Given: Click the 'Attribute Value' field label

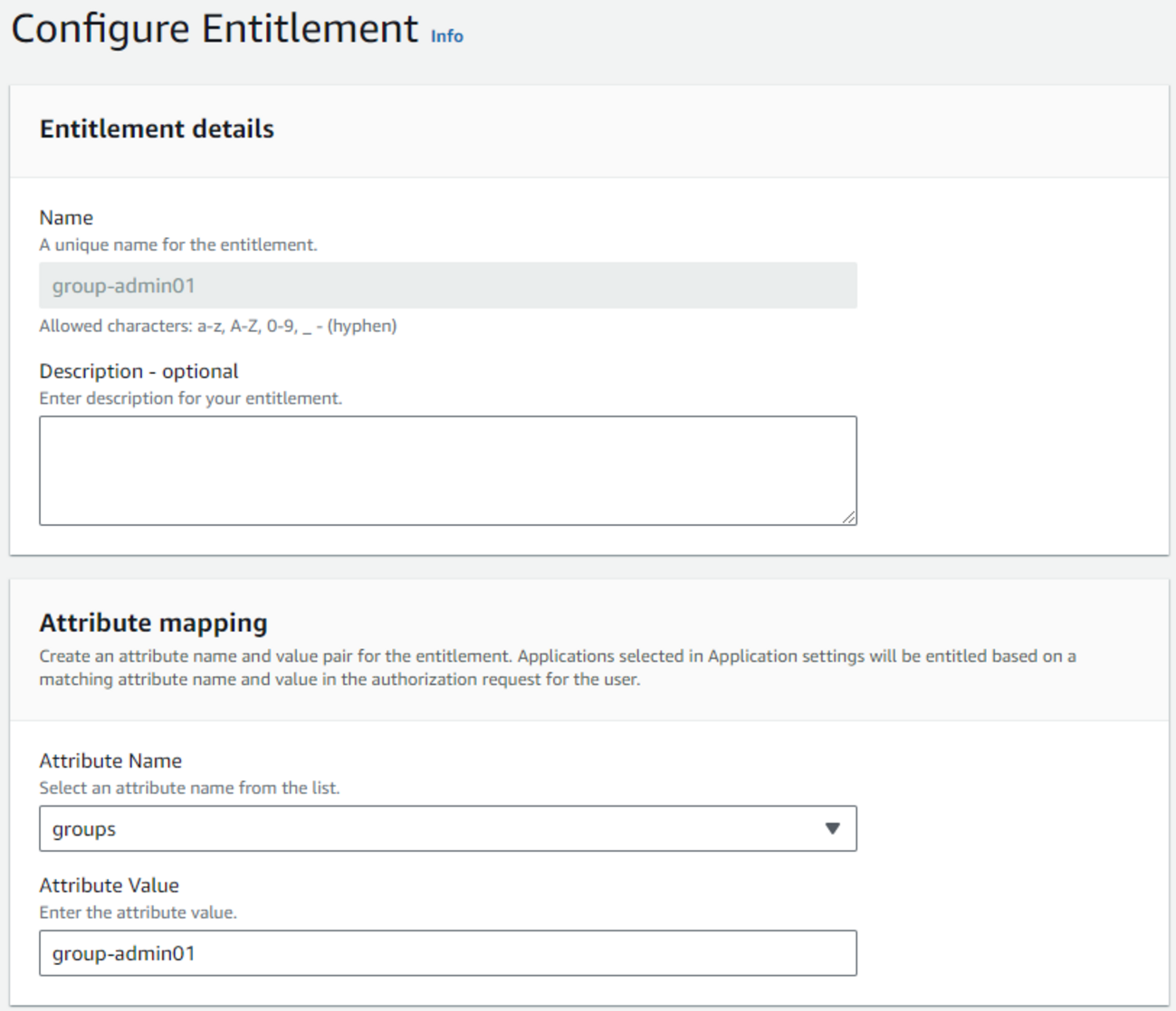Looking at the screenshot, I should (109, 885).
